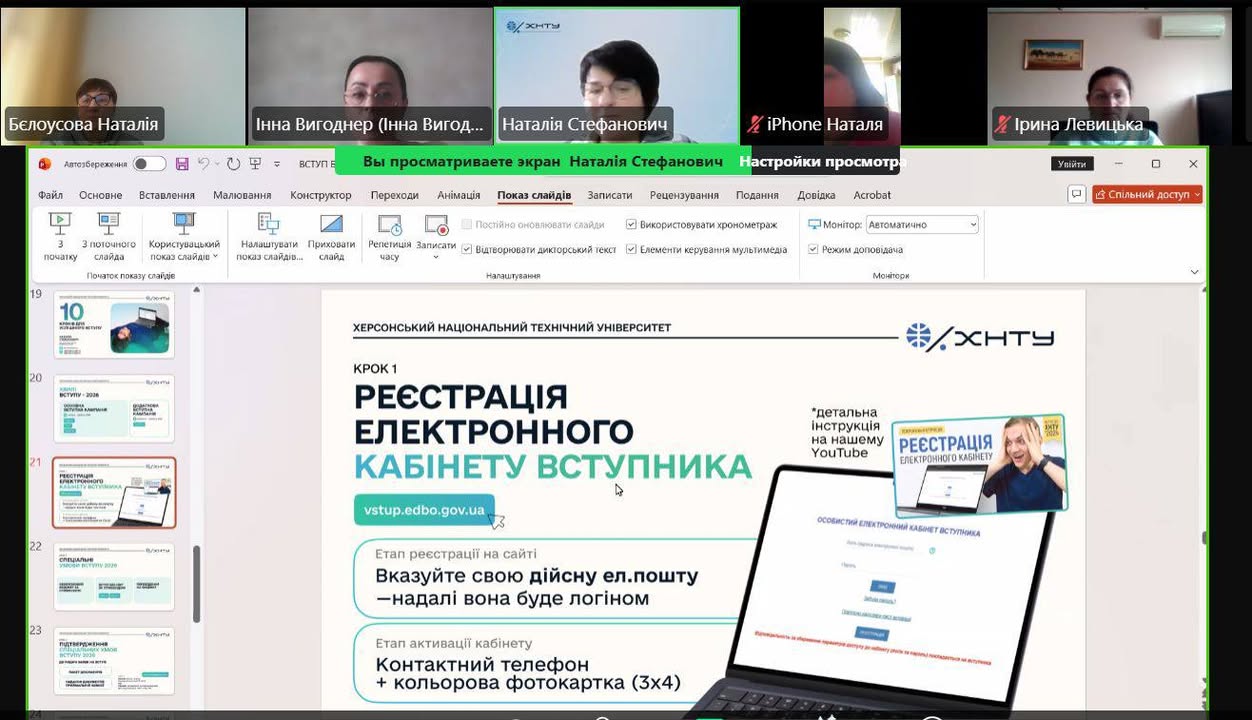Toggle the Автозбереження switch

149,164
